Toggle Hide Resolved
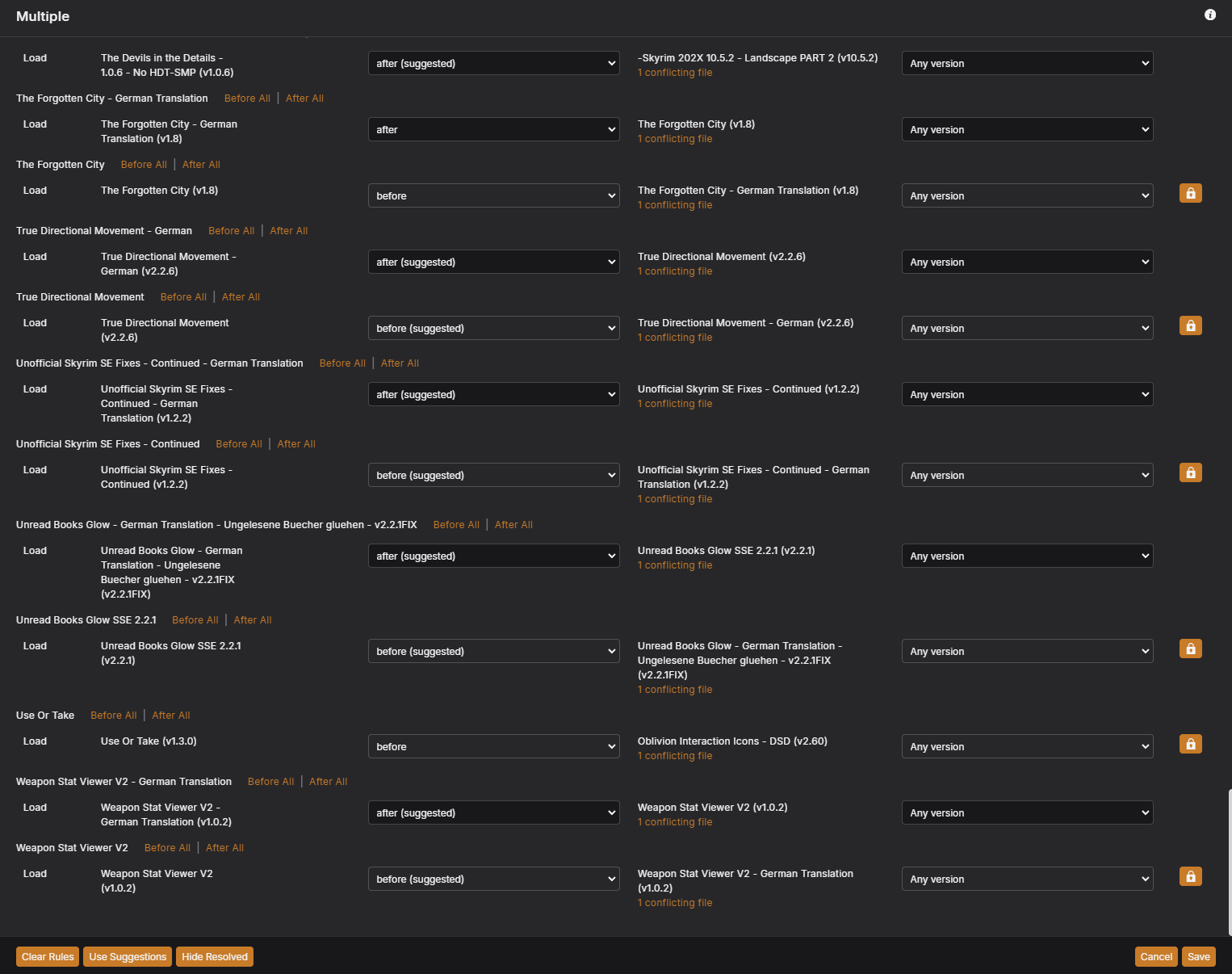 click(x=215, y=956)
